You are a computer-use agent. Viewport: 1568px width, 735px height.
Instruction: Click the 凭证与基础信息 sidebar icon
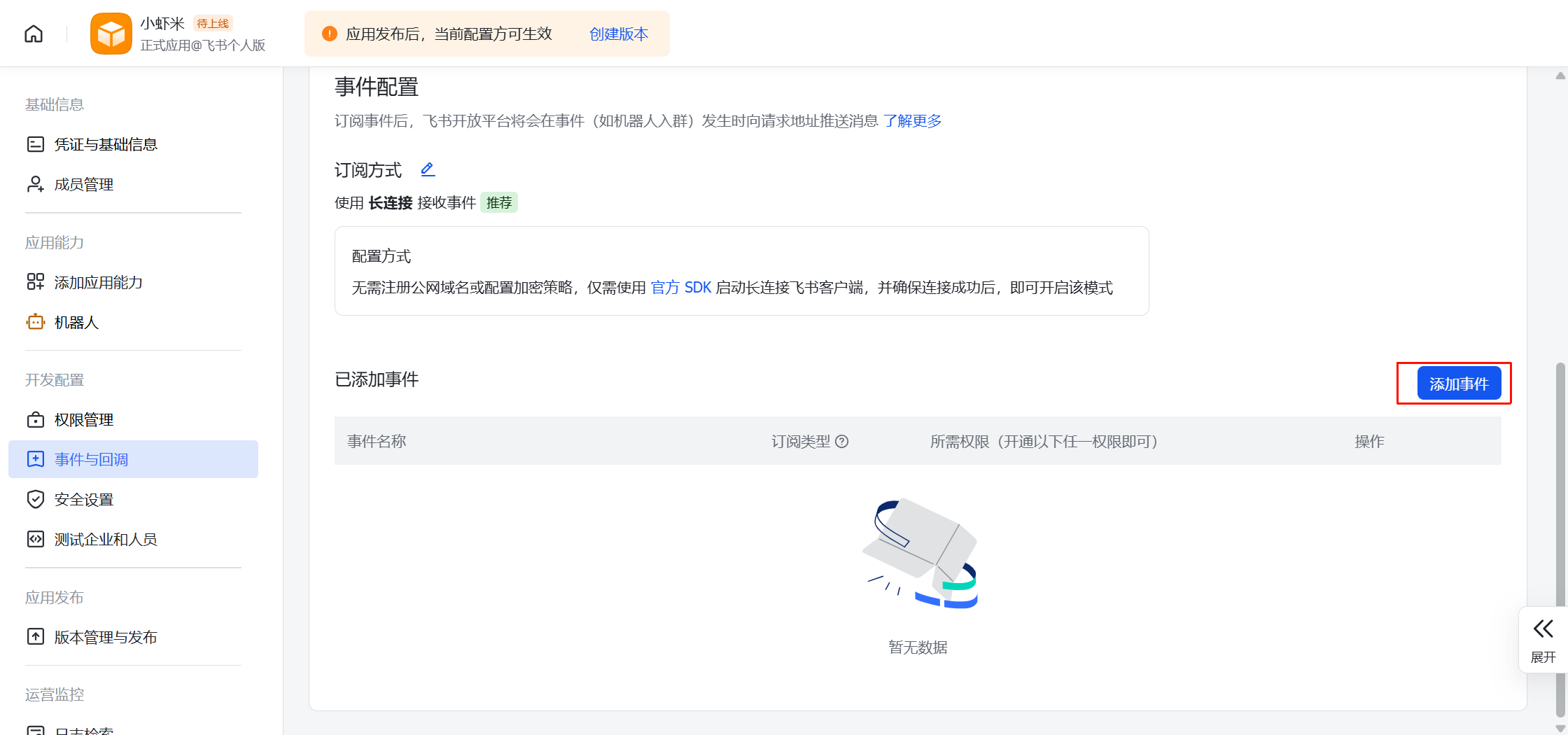point(35,144)
